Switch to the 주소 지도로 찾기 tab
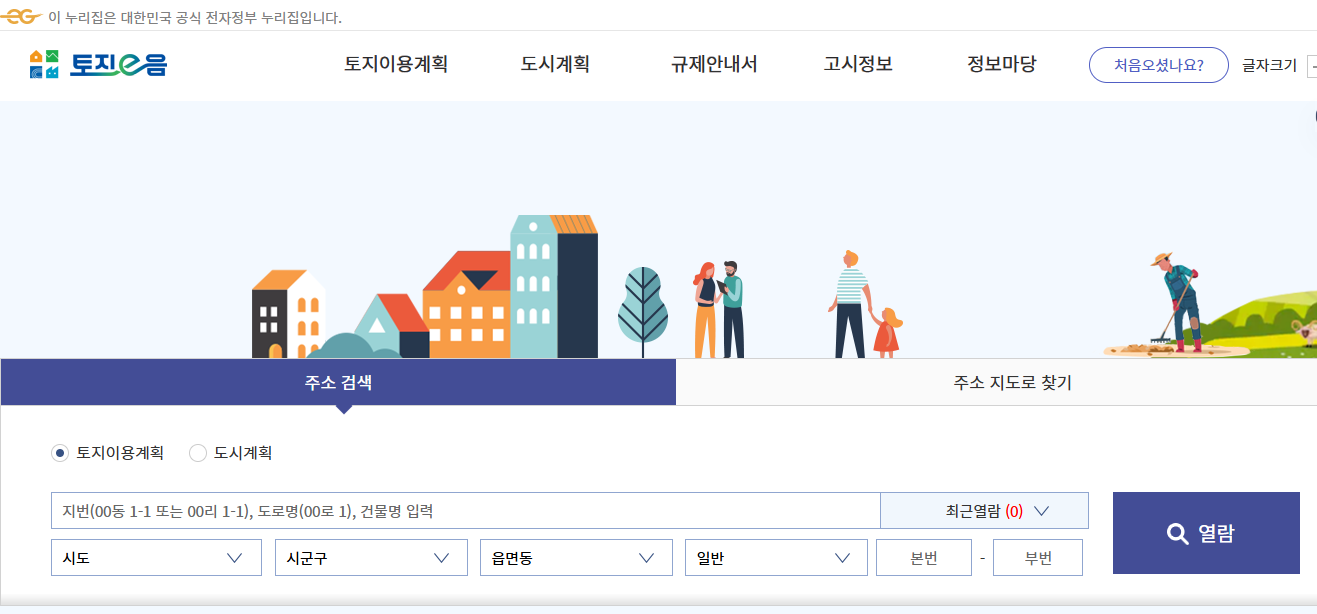This screenshot has height=614, width=1317. click(x=1010, y=381)
